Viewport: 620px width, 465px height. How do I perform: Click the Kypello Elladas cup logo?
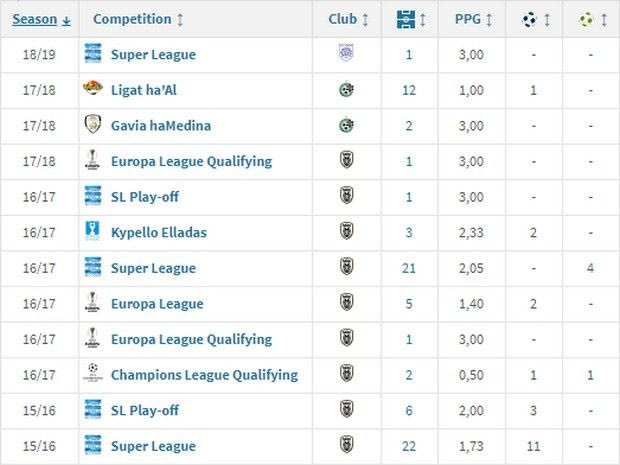93,232
